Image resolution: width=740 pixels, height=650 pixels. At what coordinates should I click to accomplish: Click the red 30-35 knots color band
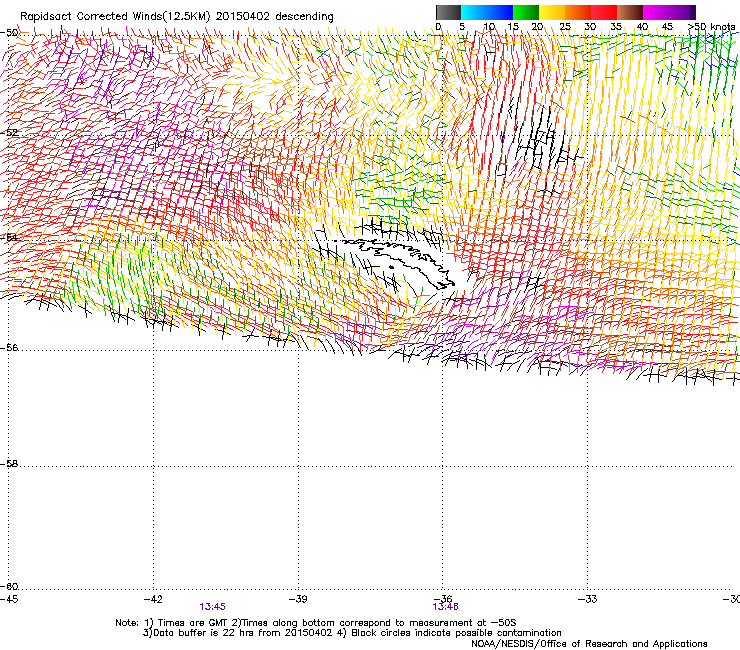pyautogui.click(x=604, y=12)
